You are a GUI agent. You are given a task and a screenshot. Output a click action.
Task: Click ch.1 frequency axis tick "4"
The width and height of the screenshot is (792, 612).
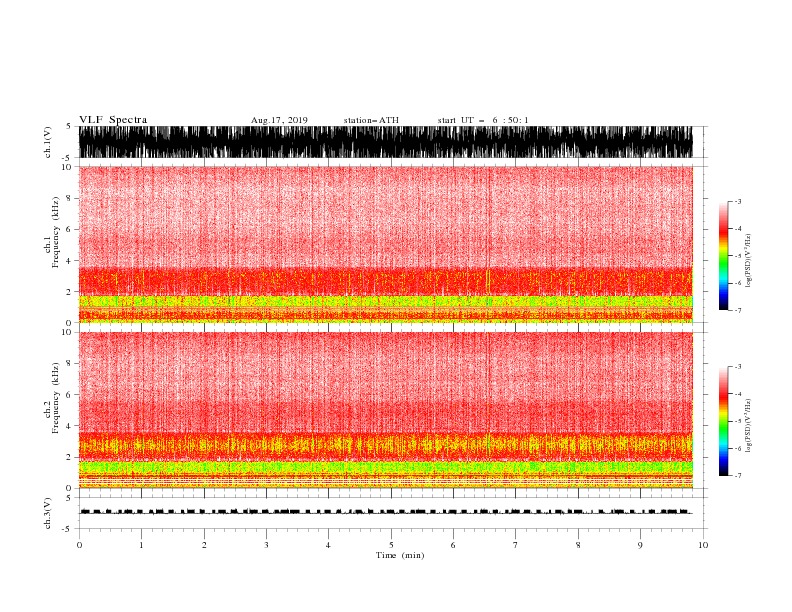pos(69,261)
